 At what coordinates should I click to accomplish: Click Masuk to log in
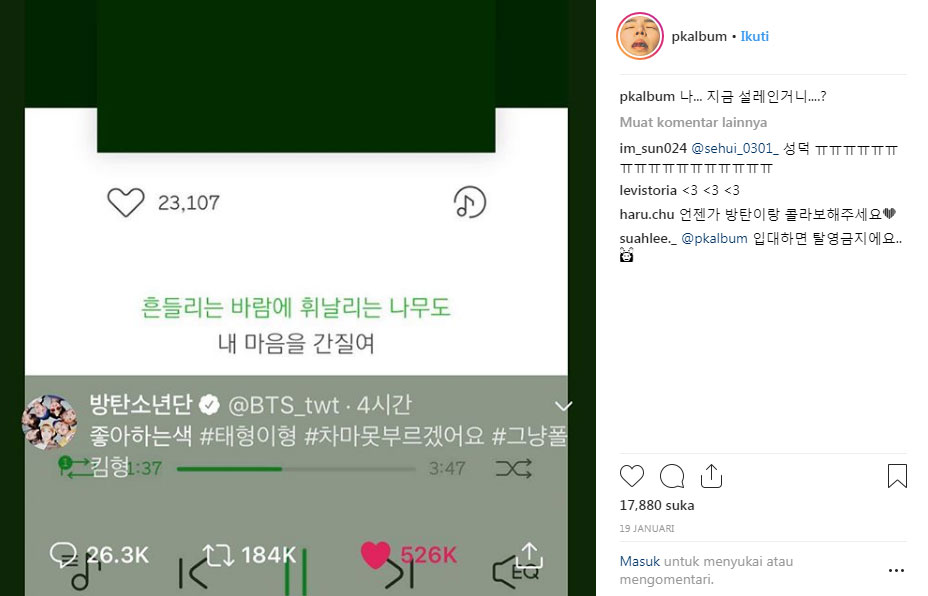coord(639,561)
